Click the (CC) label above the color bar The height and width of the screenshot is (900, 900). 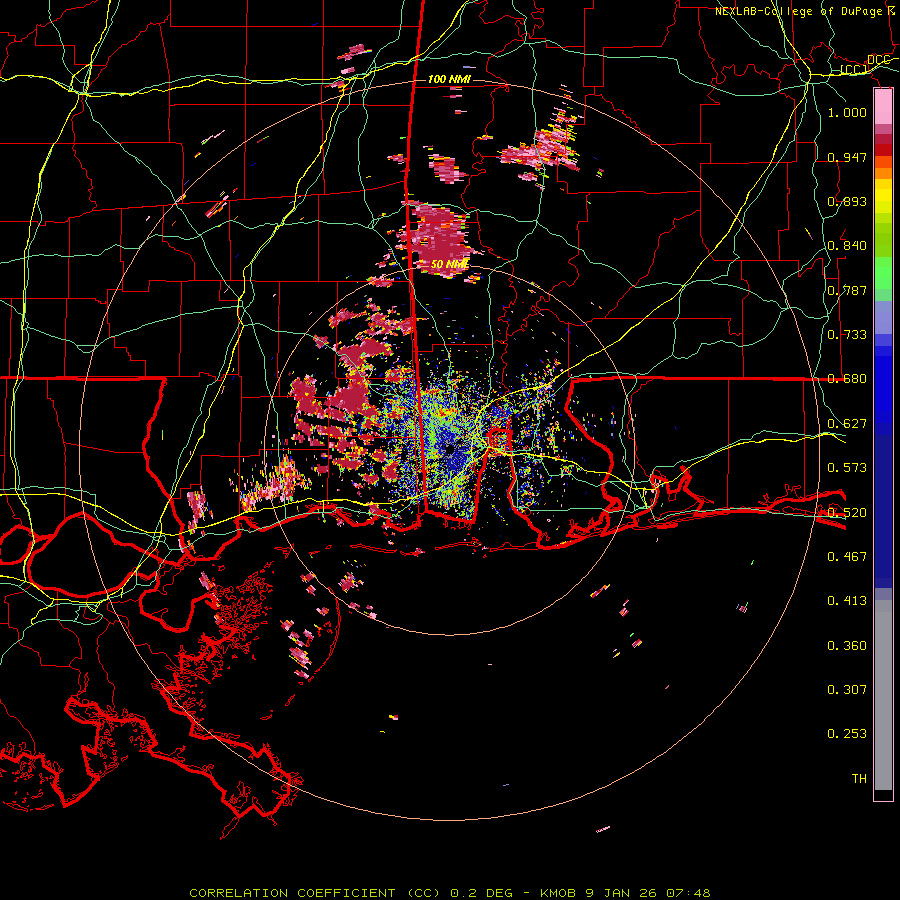[854, 70]
